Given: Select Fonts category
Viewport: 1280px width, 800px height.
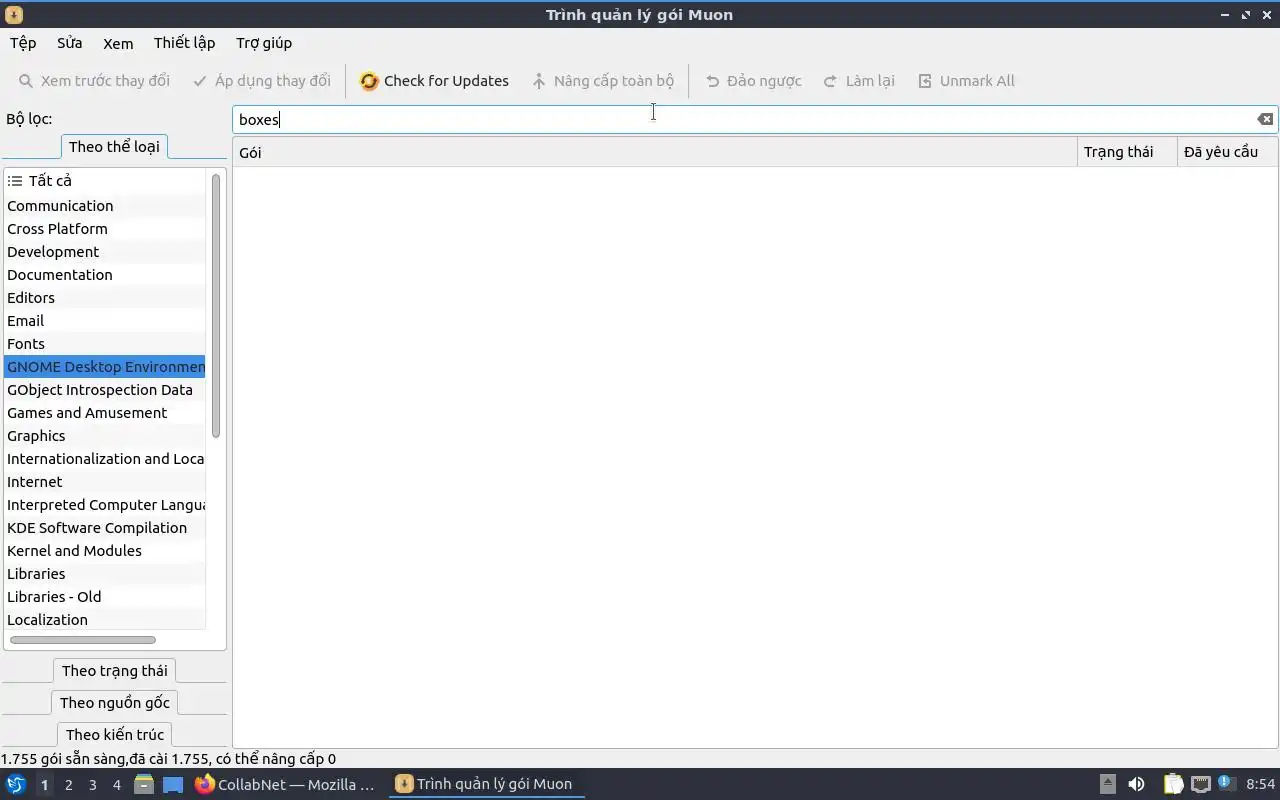Looking at the screenshot, I should [x=105, y=344].
